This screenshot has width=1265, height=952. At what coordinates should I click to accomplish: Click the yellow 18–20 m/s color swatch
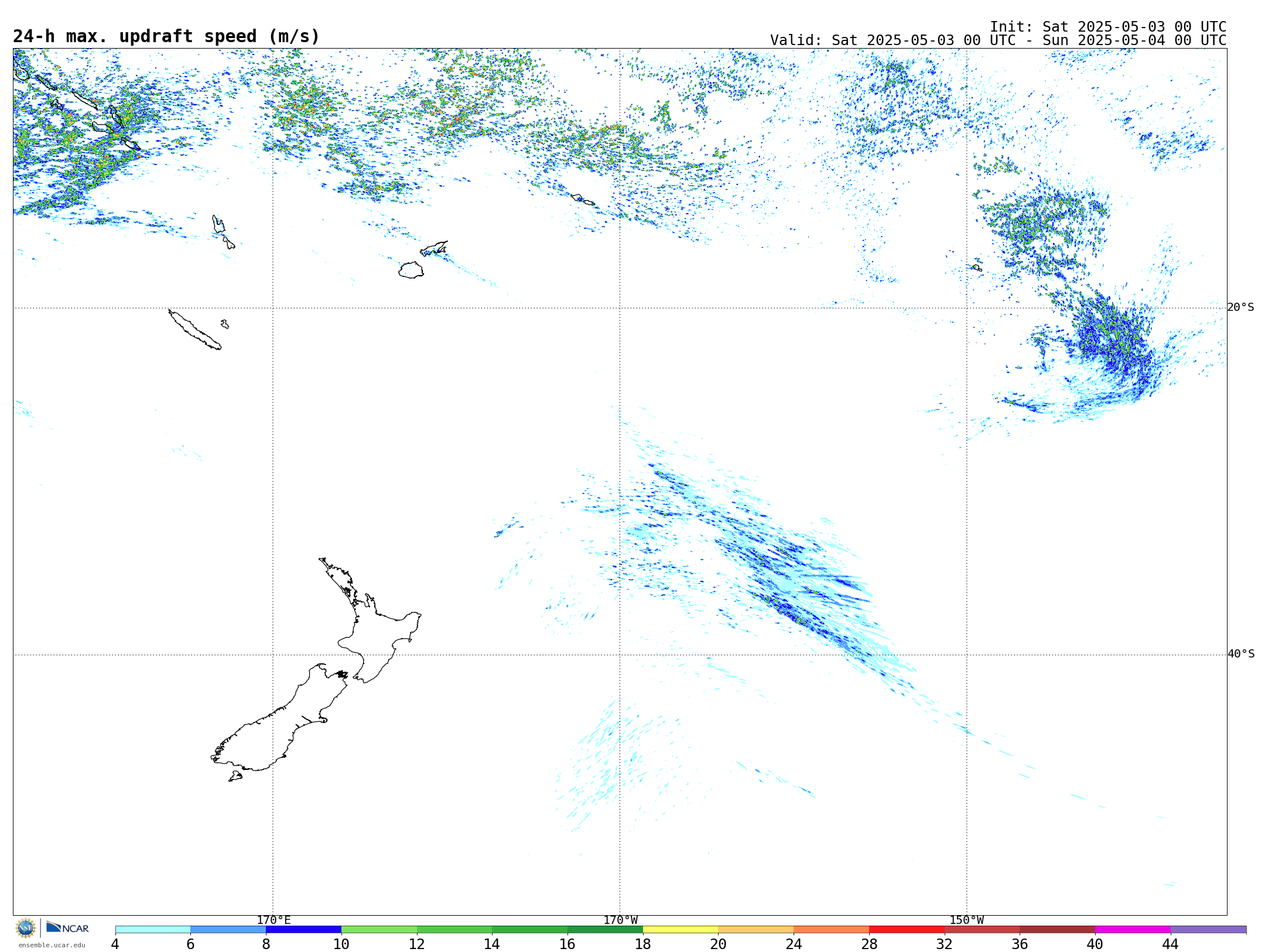(x=681, y=930)
